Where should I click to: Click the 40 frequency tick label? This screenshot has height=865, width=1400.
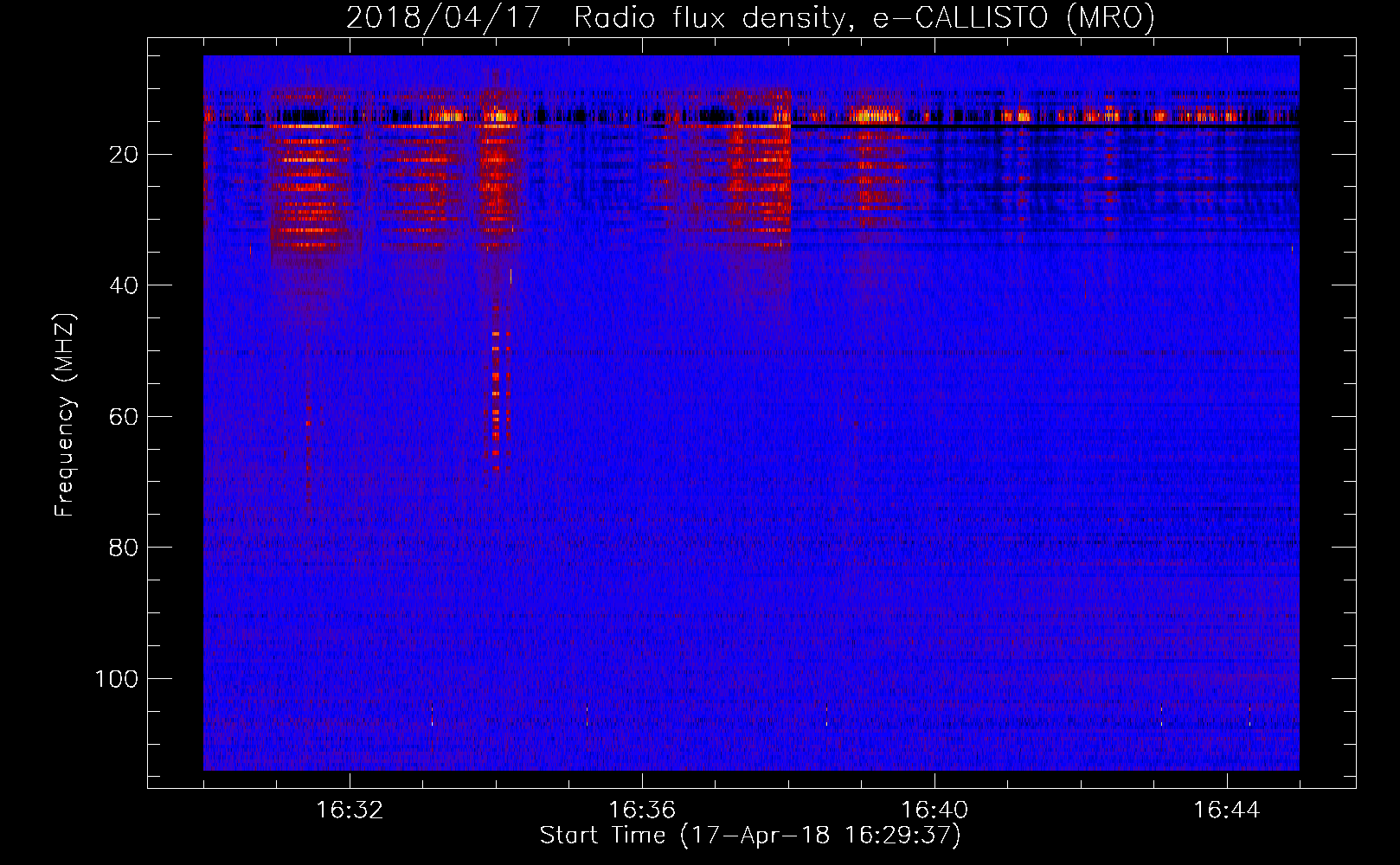[124, 285]
